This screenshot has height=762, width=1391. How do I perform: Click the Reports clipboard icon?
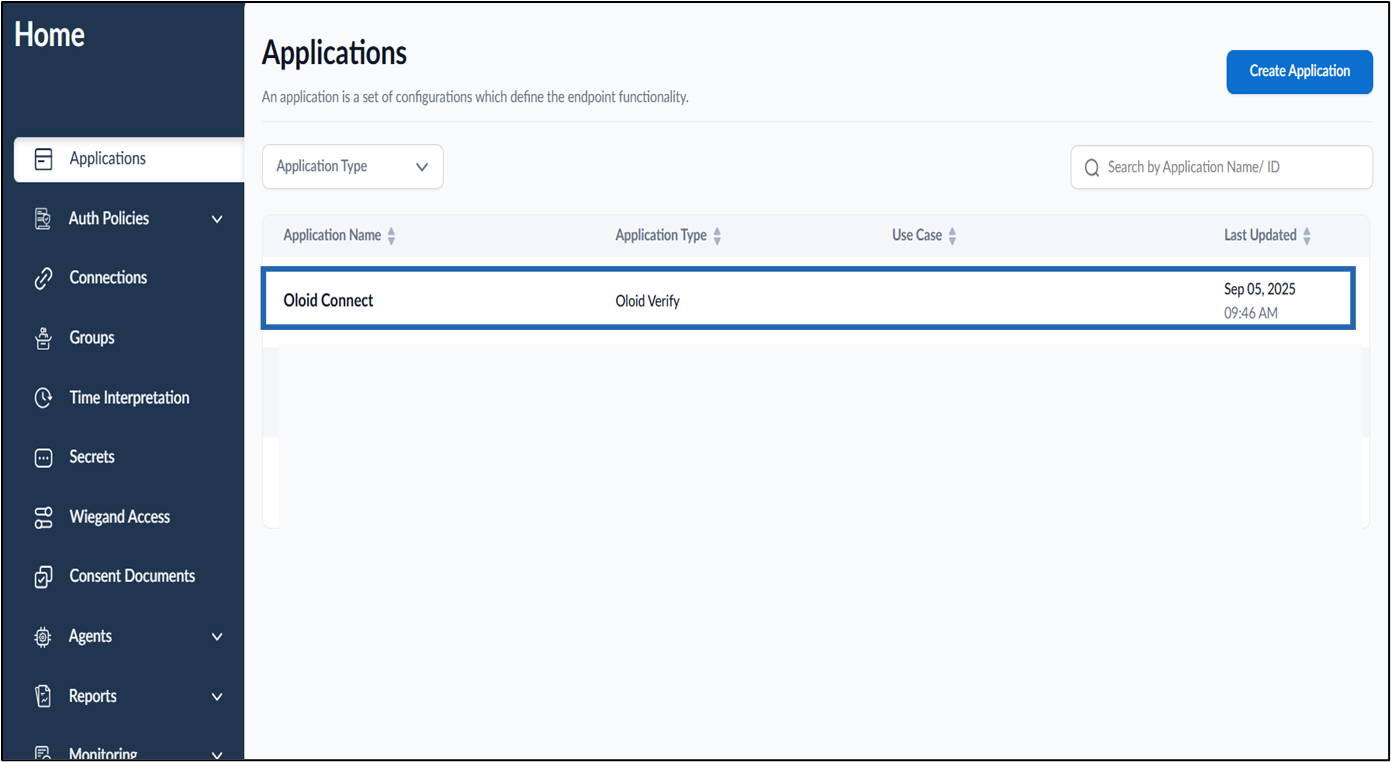pos(43,696)
